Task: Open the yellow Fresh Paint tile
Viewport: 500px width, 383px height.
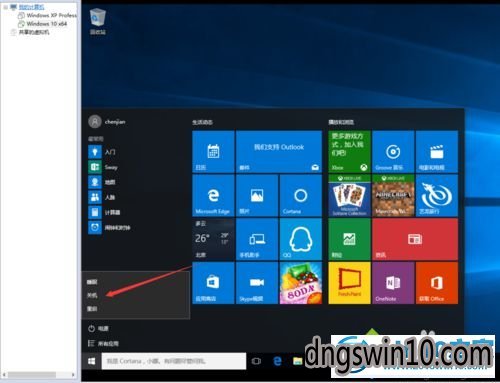Action: click(349, 283)
